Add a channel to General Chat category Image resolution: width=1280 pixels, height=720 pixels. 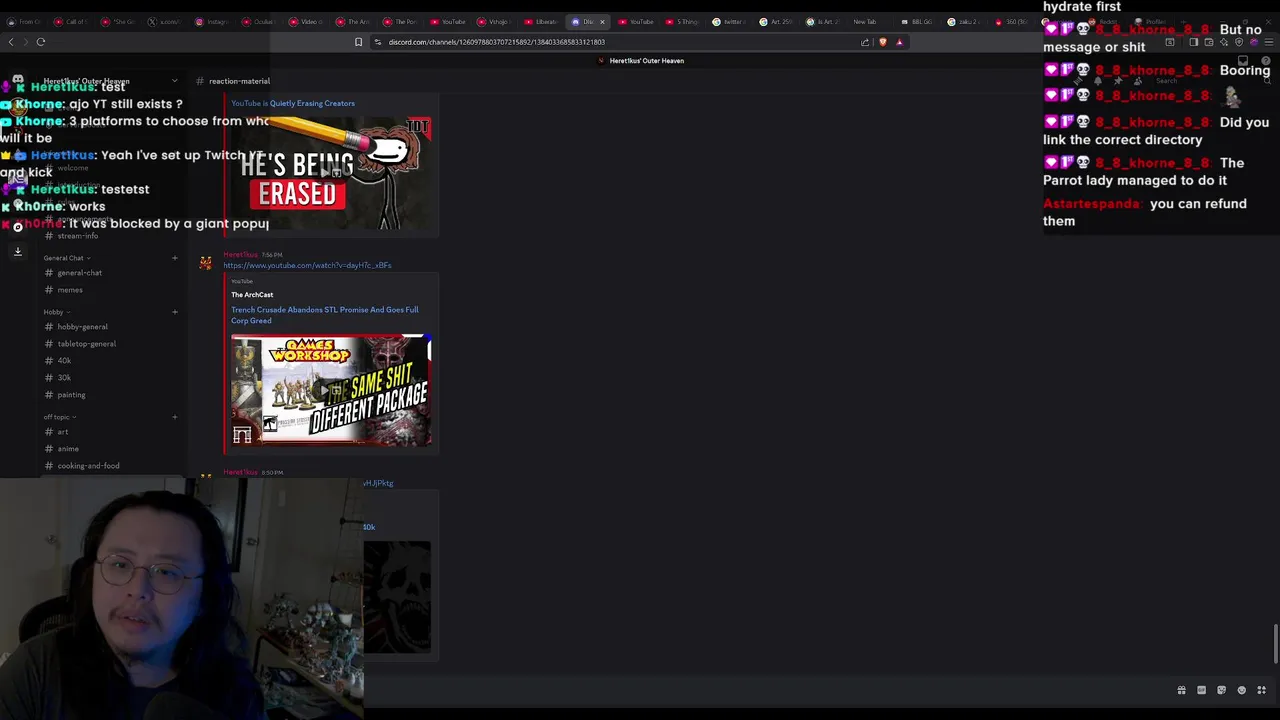(x=174, y=258)
